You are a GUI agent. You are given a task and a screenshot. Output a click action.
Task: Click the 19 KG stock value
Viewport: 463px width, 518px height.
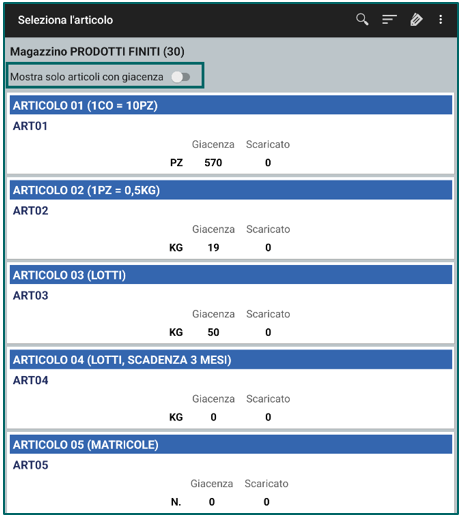[213, 247]
